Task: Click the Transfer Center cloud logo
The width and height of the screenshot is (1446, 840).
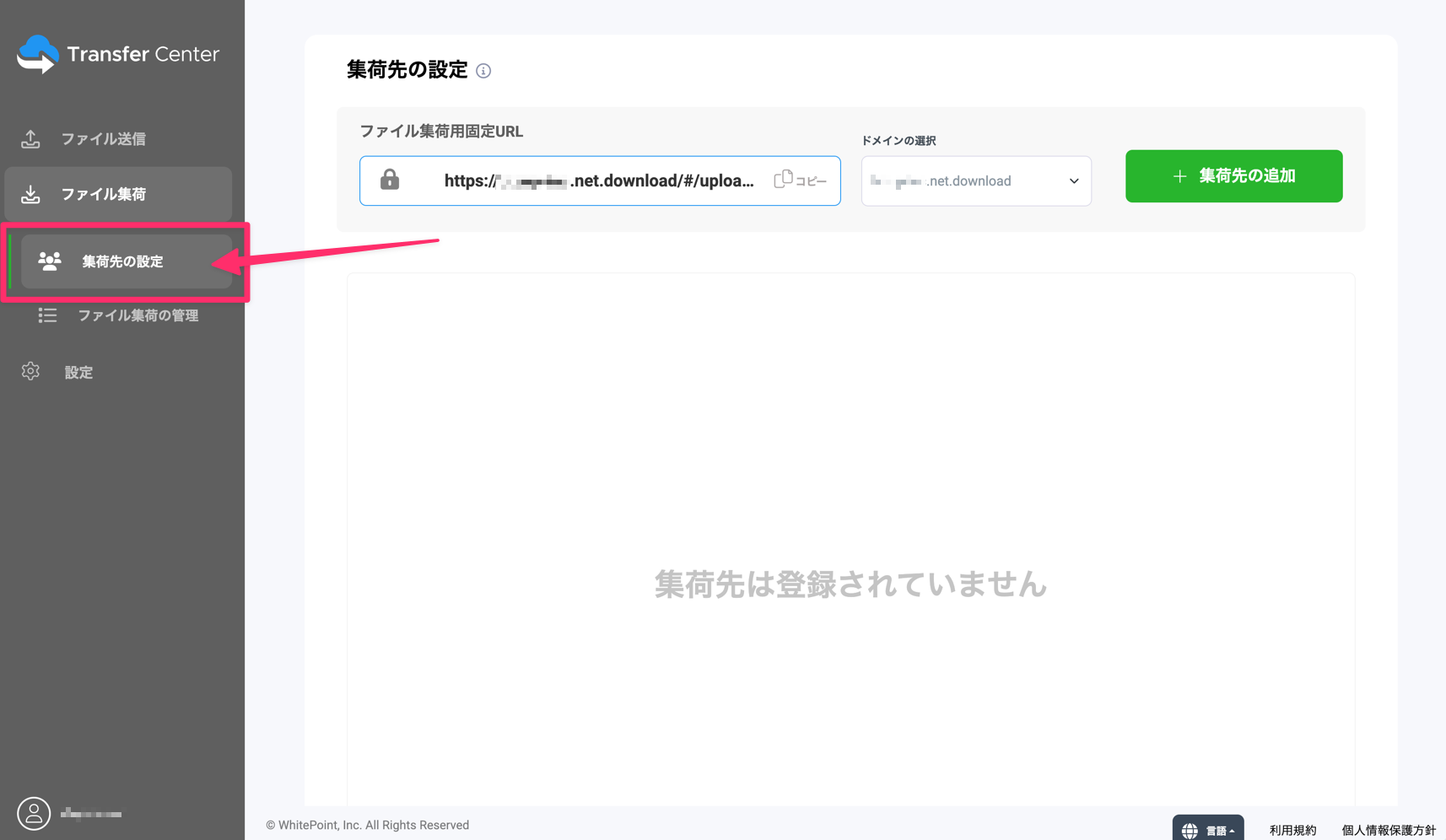Action: 38,53
